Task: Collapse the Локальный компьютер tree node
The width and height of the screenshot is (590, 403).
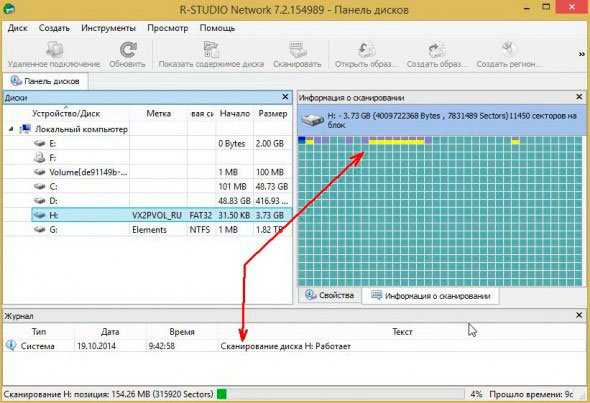Action: click(x=11, y=129)
